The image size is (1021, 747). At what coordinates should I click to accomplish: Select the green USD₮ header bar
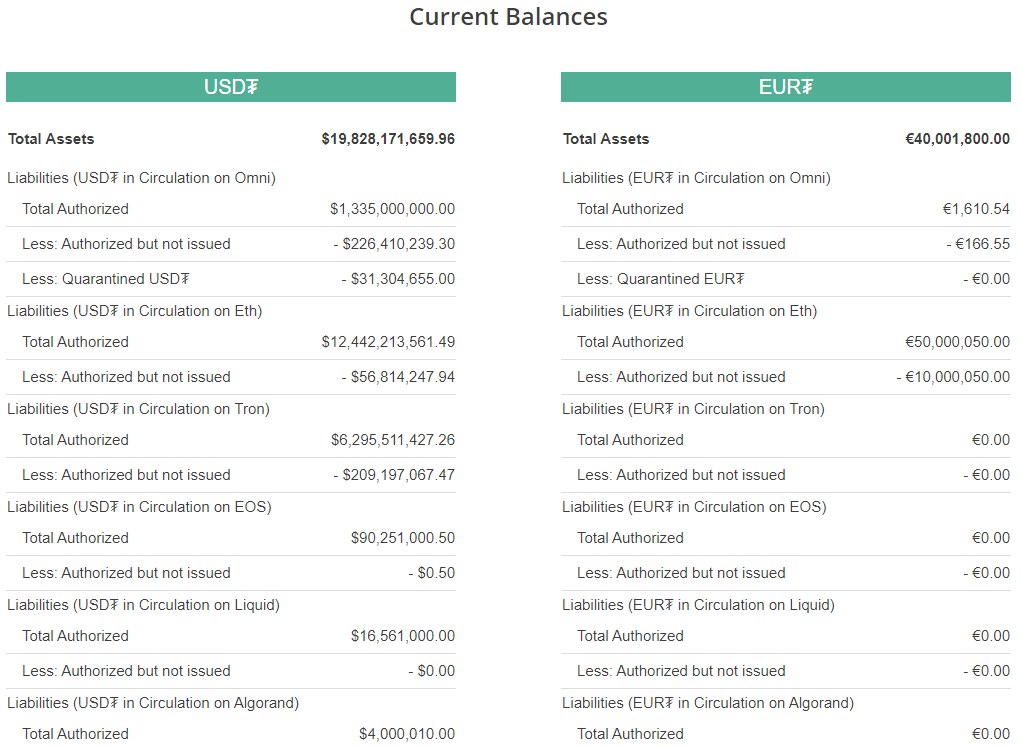pyautogui.click(x=231, y=87)
